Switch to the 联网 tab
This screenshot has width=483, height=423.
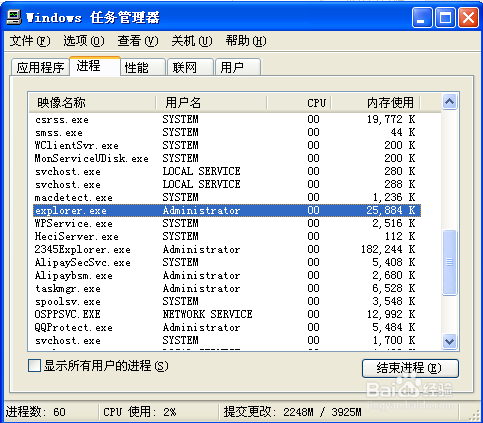(190, 68)
